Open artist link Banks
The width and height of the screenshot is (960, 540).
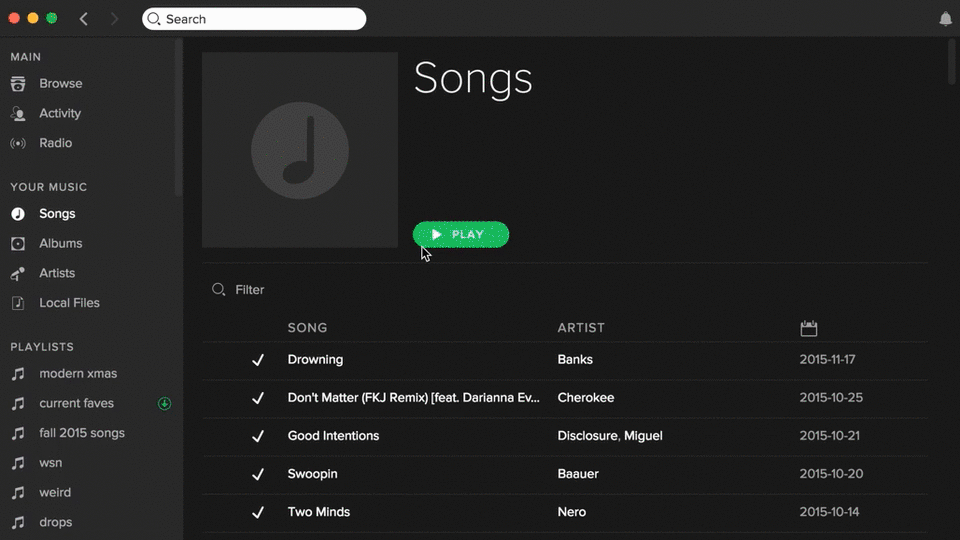pyautogui.click(x=575, y=360)
